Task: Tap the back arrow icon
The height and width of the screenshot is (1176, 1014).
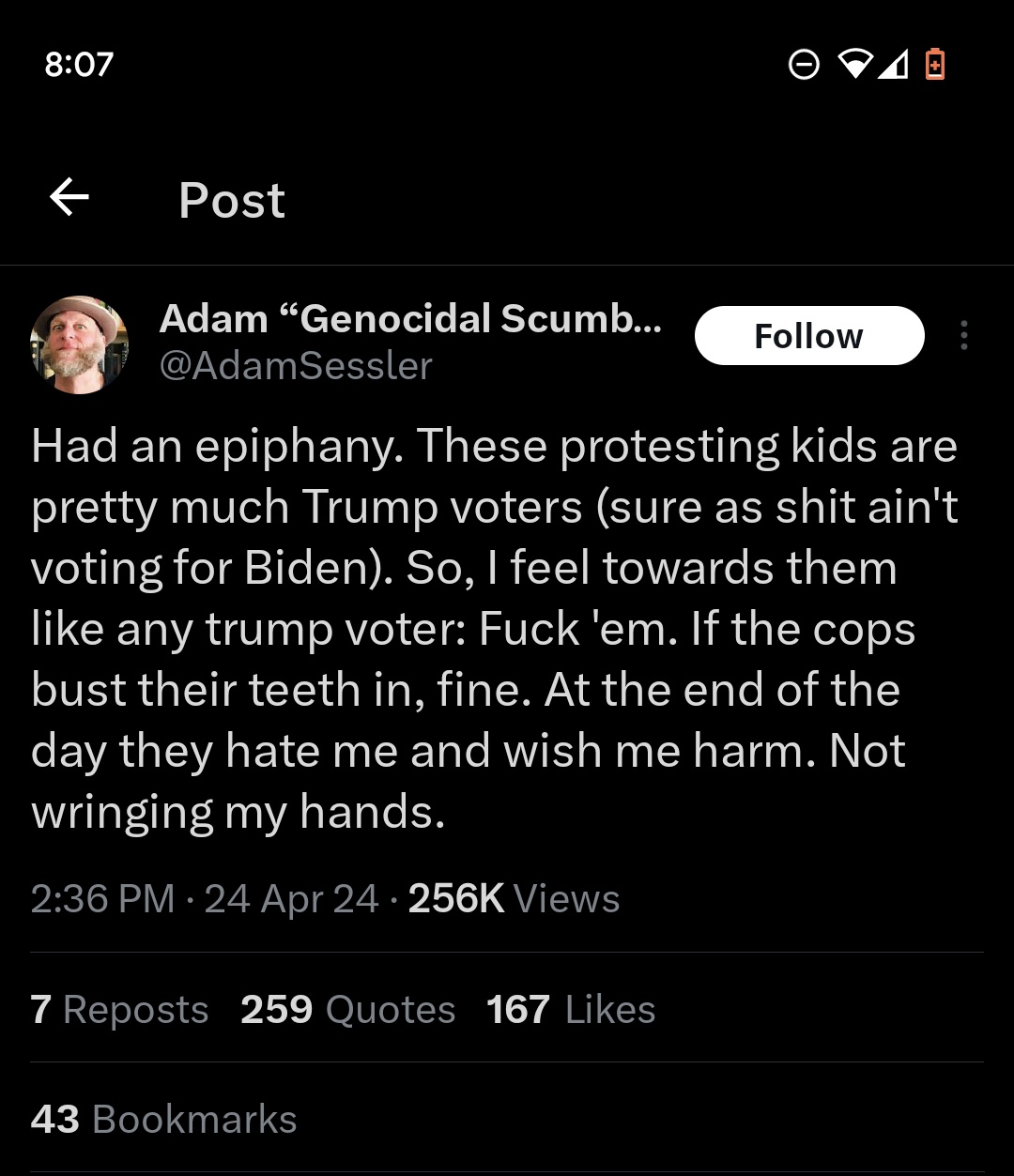Action: pos(69,198)
